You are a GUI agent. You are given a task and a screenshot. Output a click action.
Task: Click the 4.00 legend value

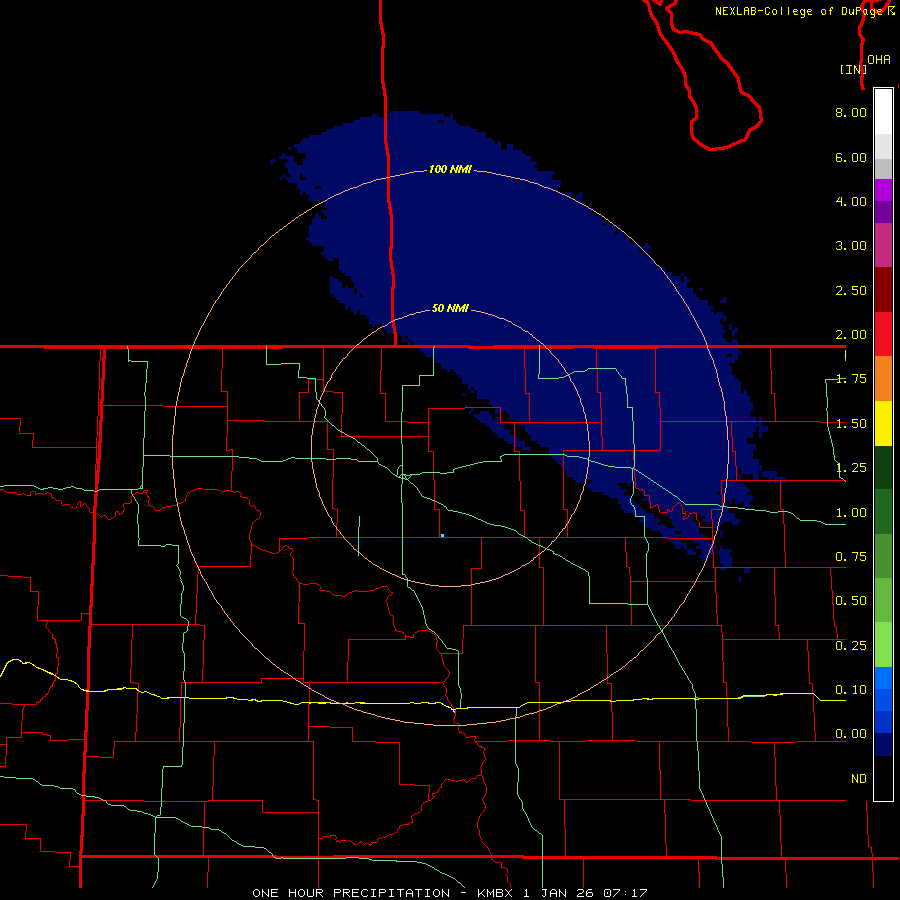(x=851, y=201)
